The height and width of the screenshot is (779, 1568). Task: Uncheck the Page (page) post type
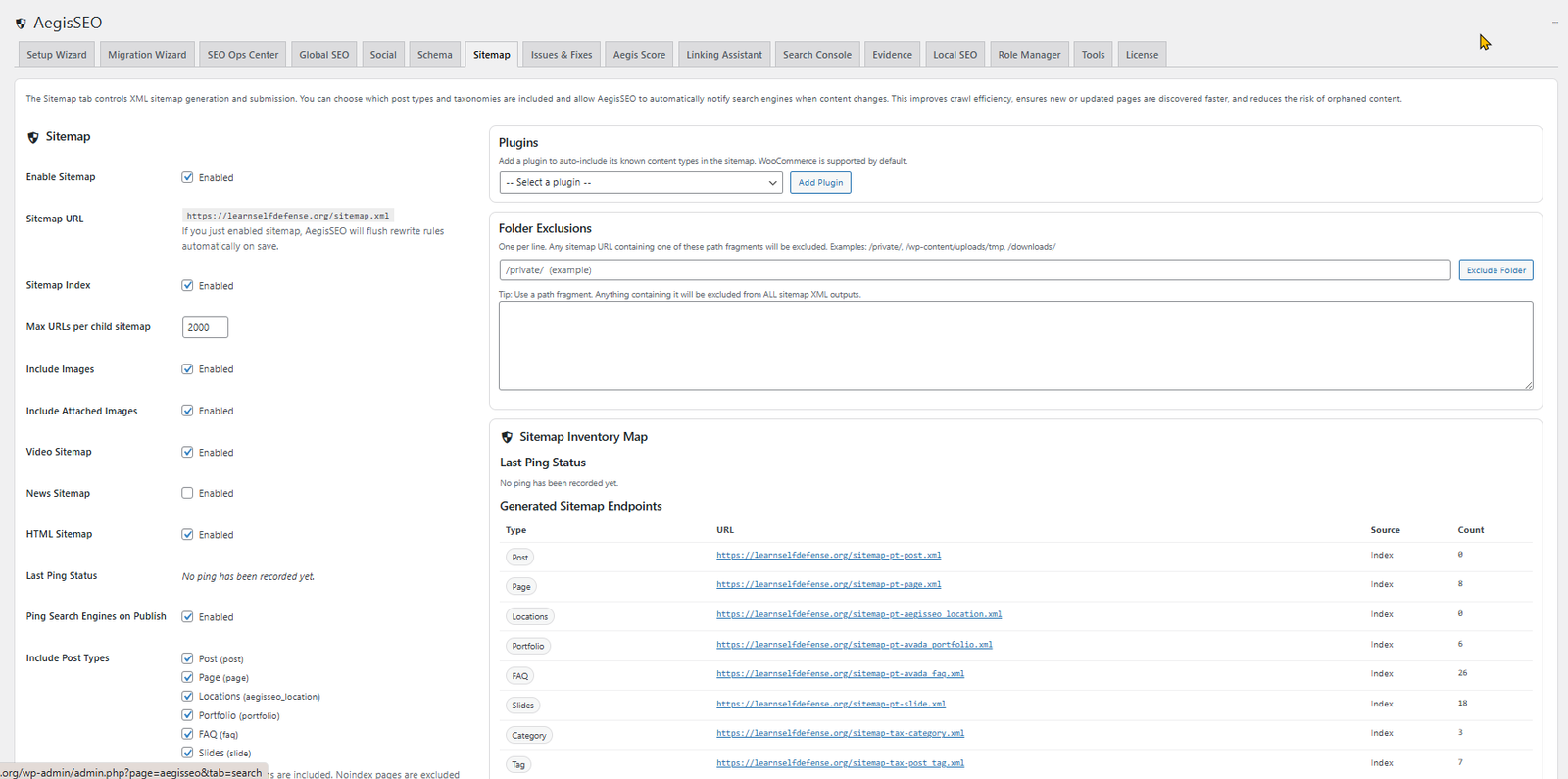[x=187, y=677]
